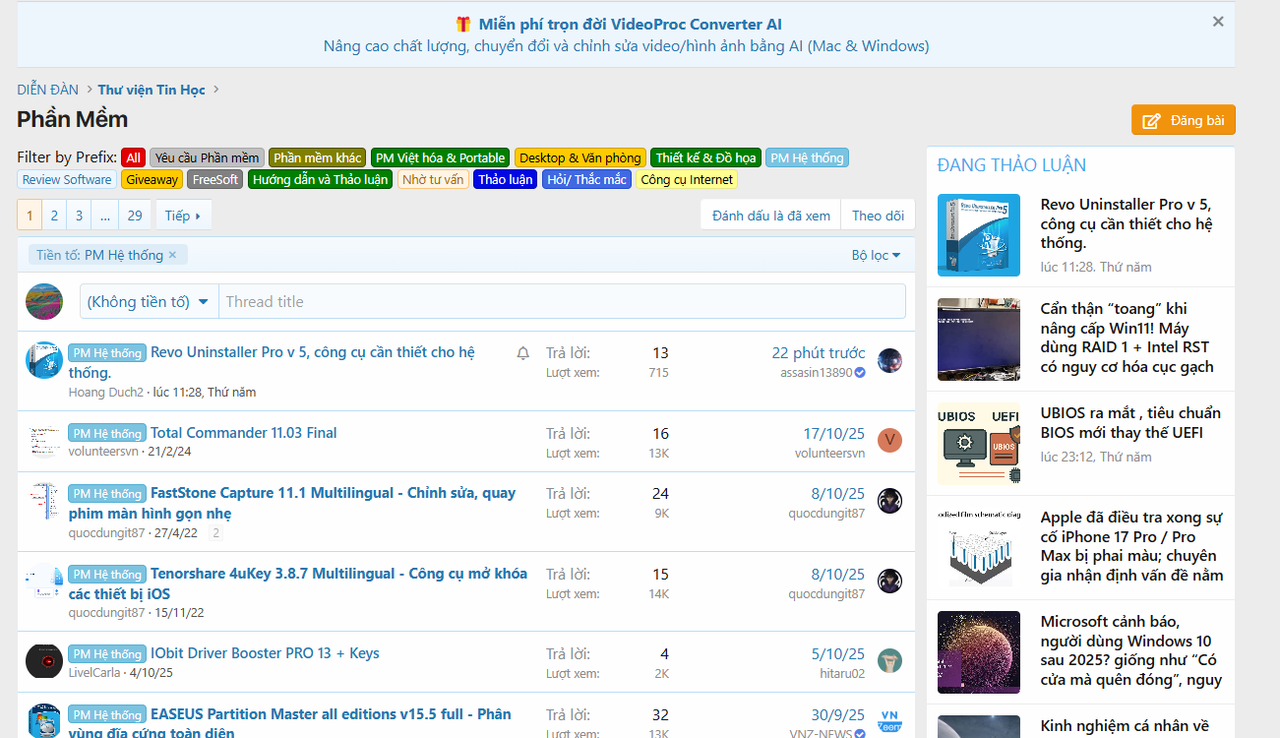Open Hoang Duch2's avatar on Revo thread
The width and height of the screenshot is (1280, 738).
(44, 360)
